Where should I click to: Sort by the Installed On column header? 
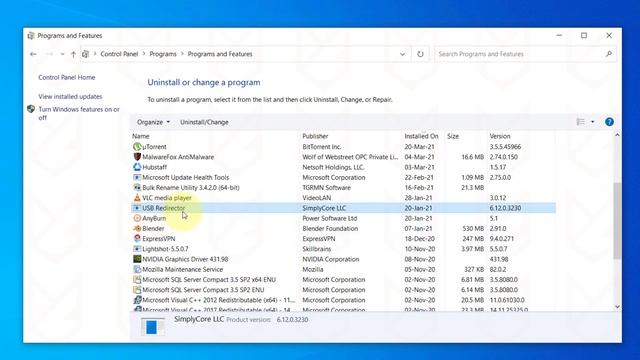[x=421, y=136]
